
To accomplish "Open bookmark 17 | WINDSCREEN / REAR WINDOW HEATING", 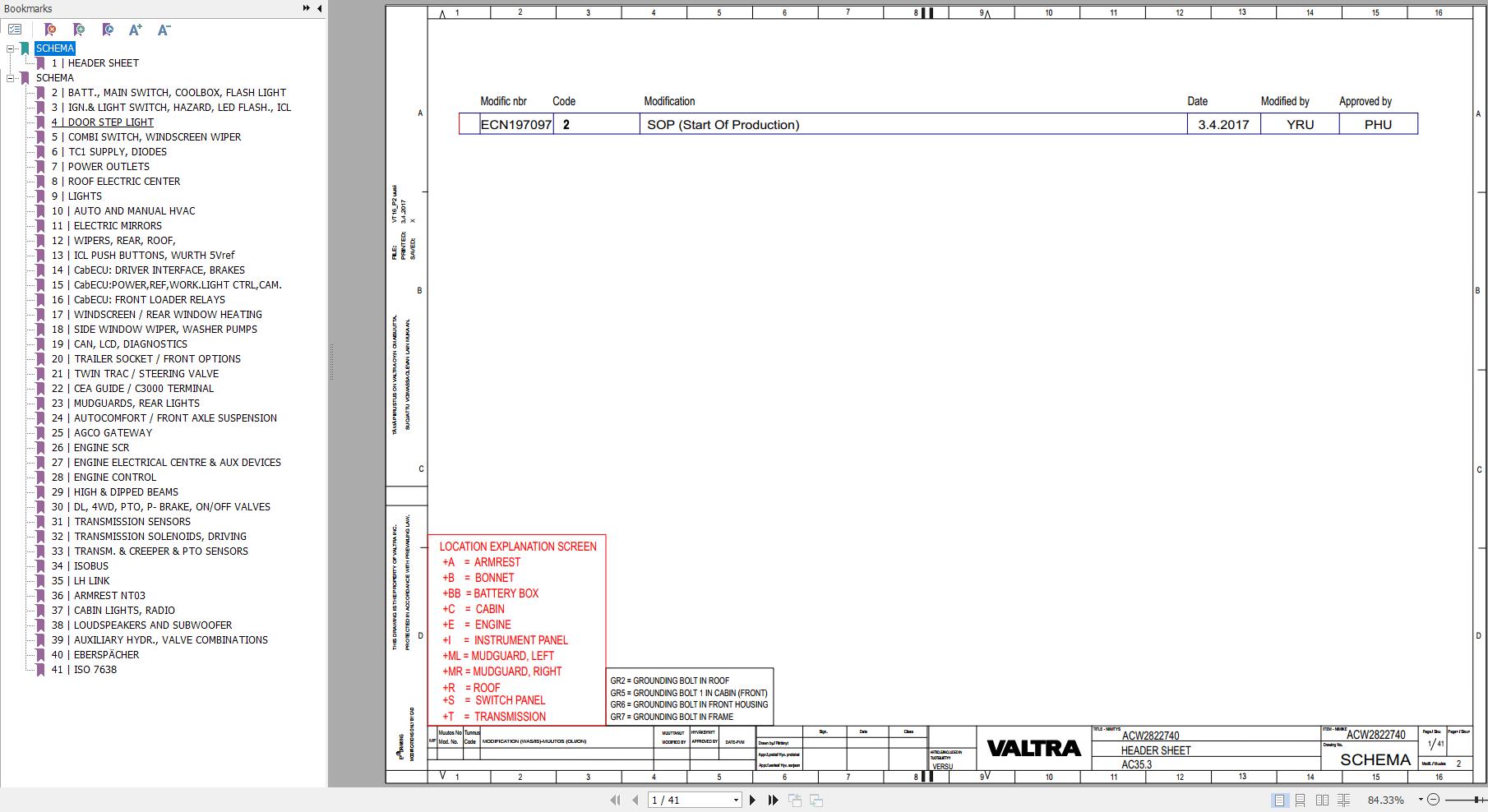I will [157, 315].
